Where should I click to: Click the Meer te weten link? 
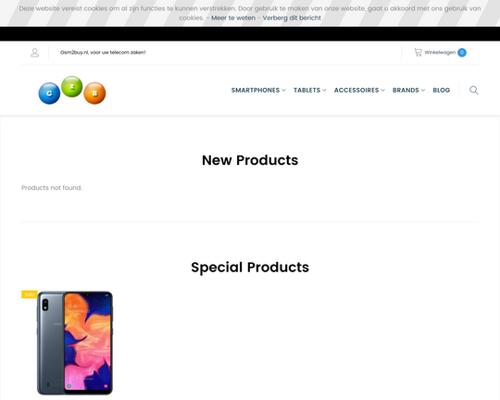[x=233, y=18]
